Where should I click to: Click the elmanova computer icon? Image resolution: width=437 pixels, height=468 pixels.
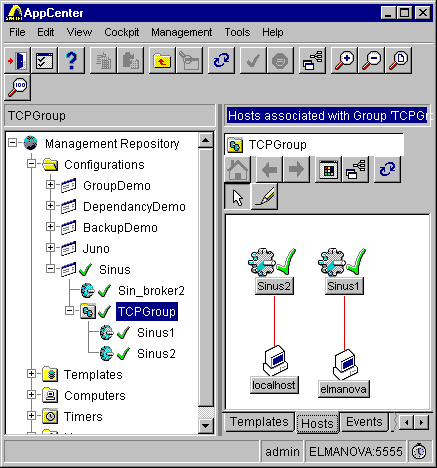tap(345, 364)
